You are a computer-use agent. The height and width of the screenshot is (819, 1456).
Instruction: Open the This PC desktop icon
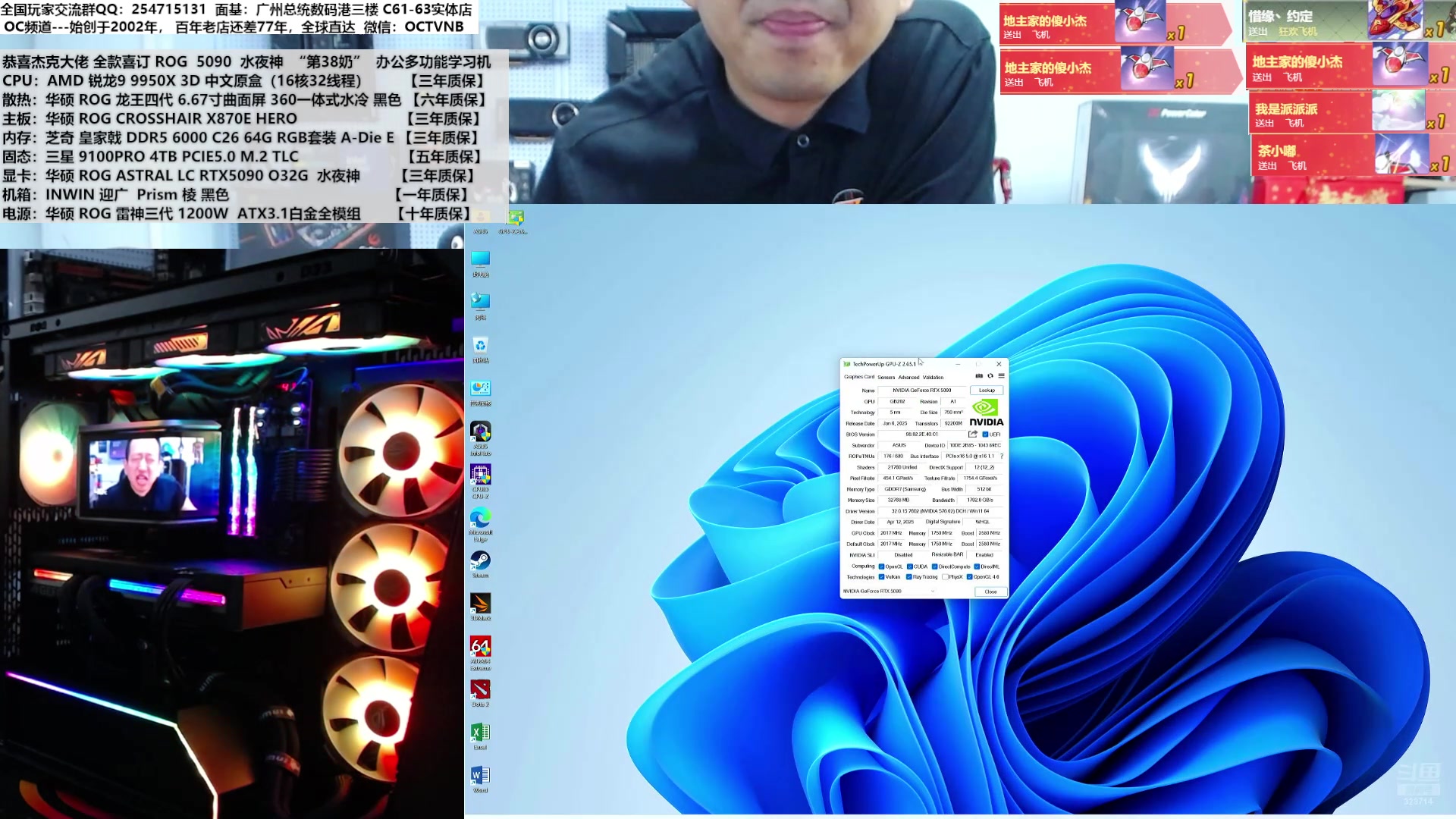point(480,263)
